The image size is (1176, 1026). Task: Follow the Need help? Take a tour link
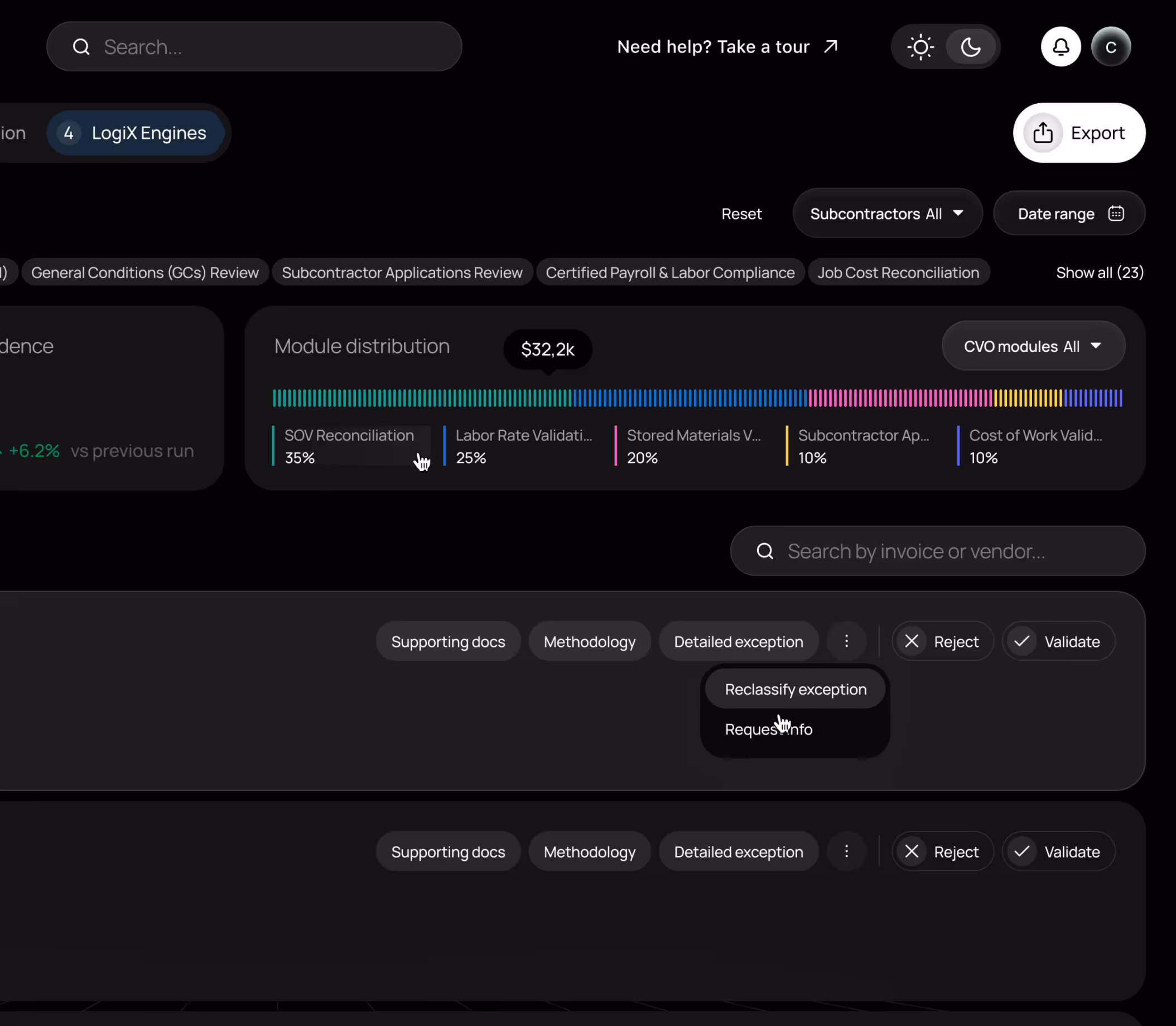[x=726, y=47]
